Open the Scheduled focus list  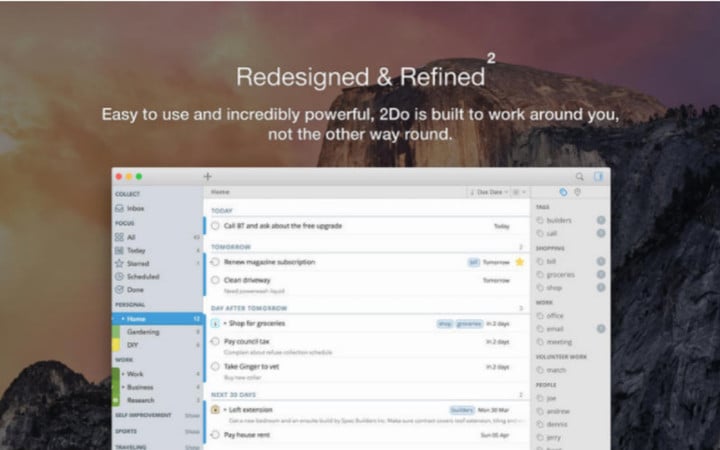pos(157,276)
